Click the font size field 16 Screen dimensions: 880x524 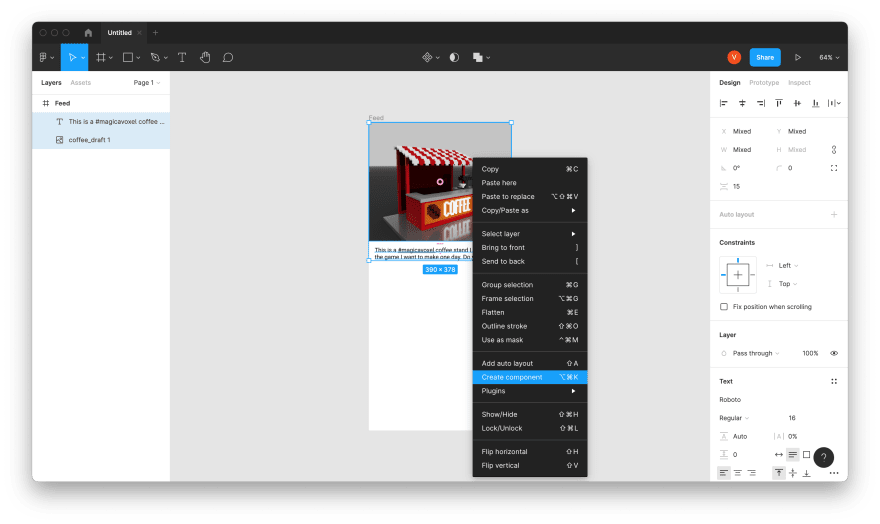coord(792,418)
